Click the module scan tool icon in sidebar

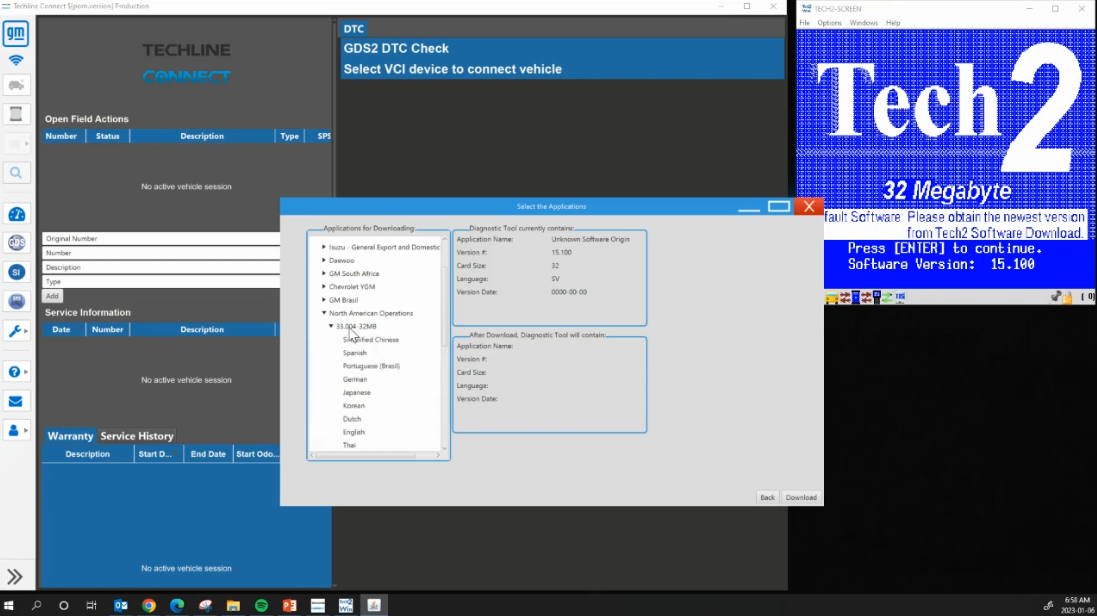[x=15, y=114]
